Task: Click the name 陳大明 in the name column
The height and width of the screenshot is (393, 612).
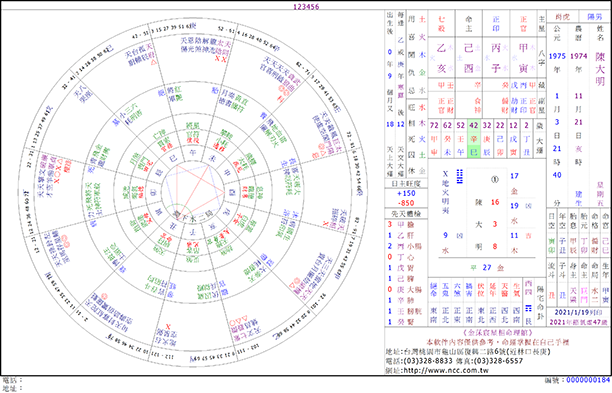Action: [x=600, y=69]
